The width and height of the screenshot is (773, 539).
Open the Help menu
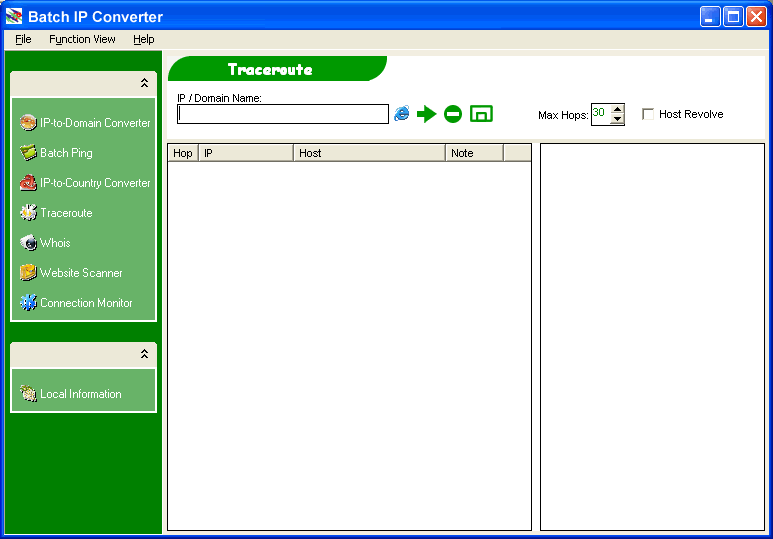(143, 39)
